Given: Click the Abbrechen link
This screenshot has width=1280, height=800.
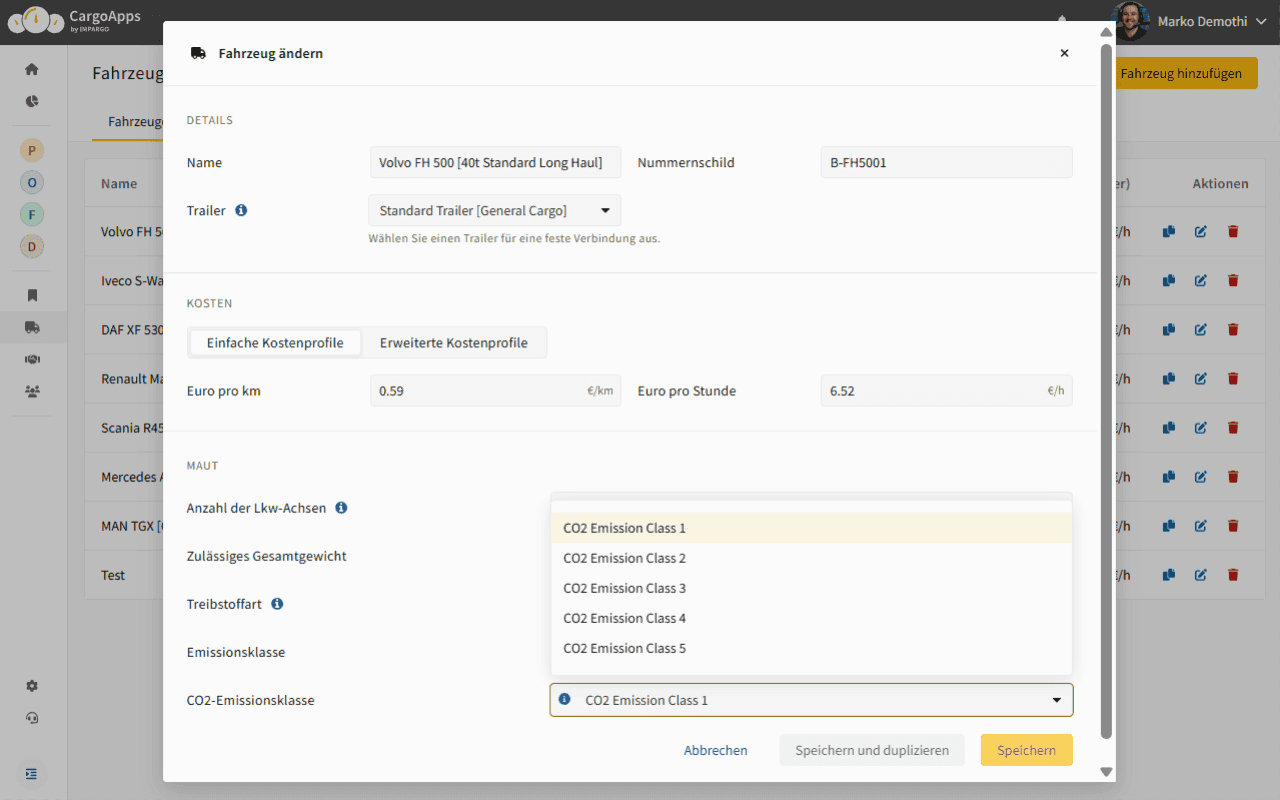Looking at the screenshot, I should click(x=715, y=750).
